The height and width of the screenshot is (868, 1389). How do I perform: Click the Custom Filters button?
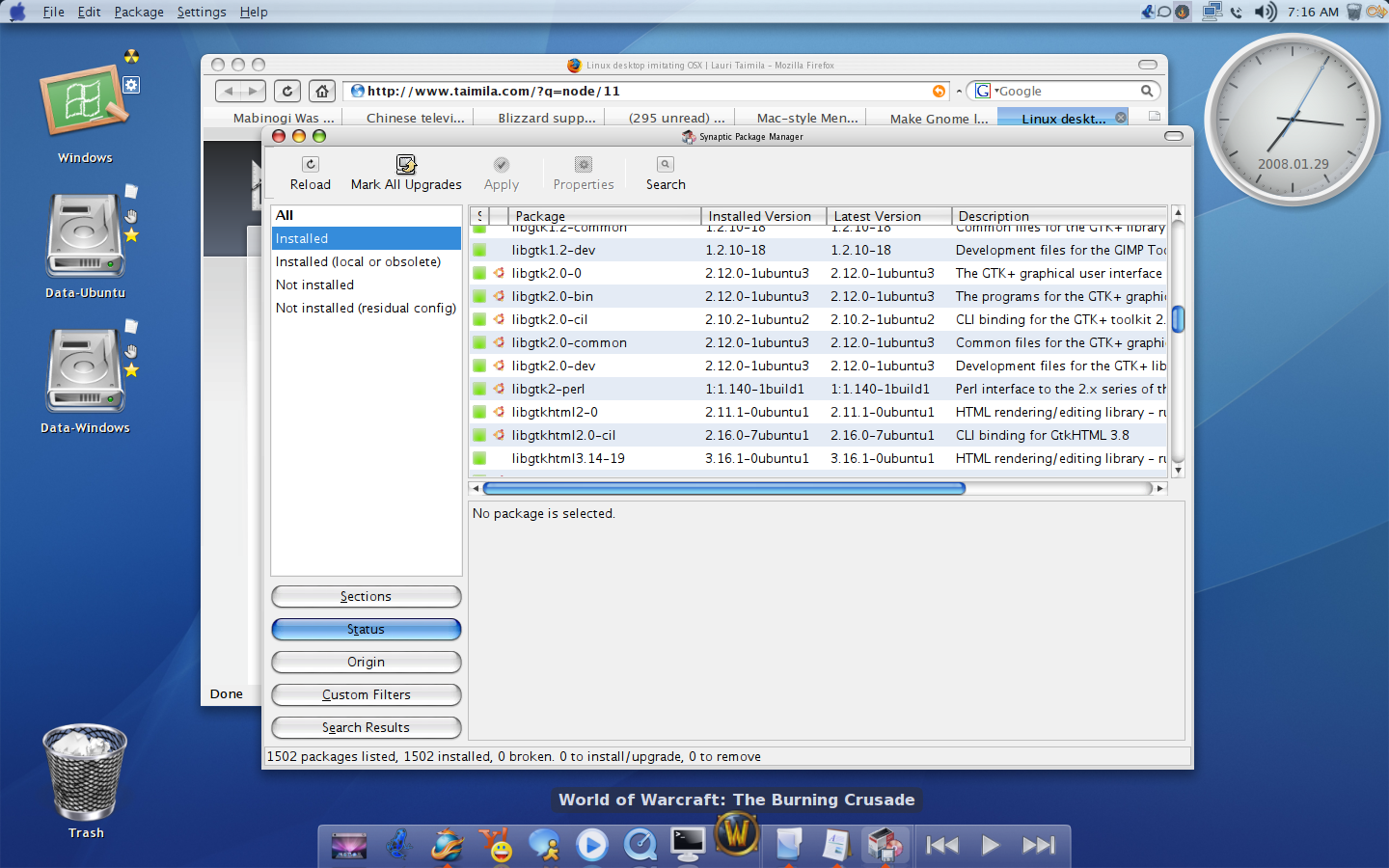pyautogui.click(x=367, y=695)
